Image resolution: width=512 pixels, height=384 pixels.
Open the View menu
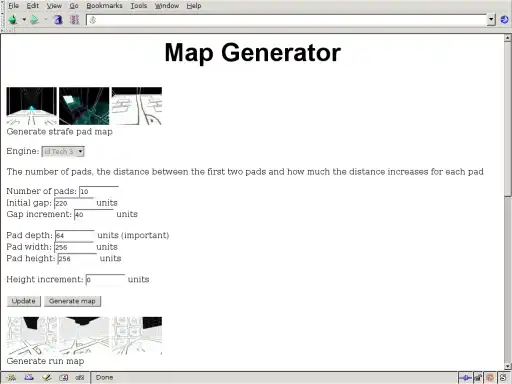(54, 6)
